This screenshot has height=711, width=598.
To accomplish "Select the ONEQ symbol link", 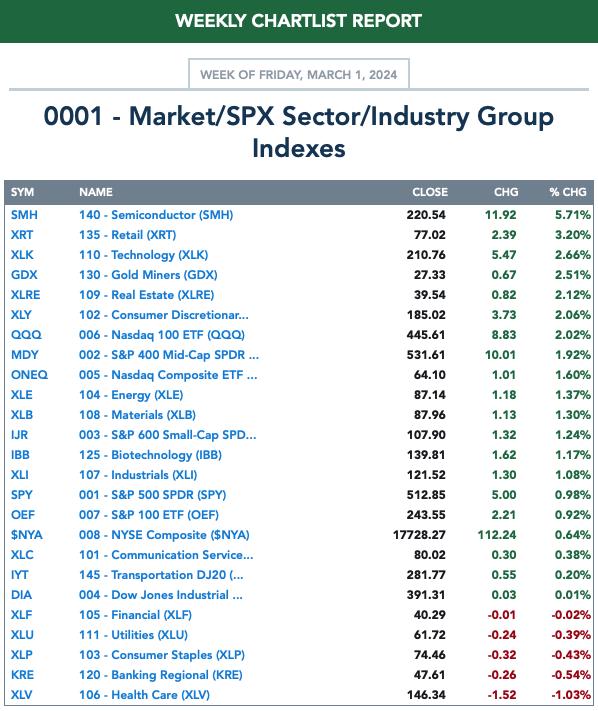I will tap(29, 375).
